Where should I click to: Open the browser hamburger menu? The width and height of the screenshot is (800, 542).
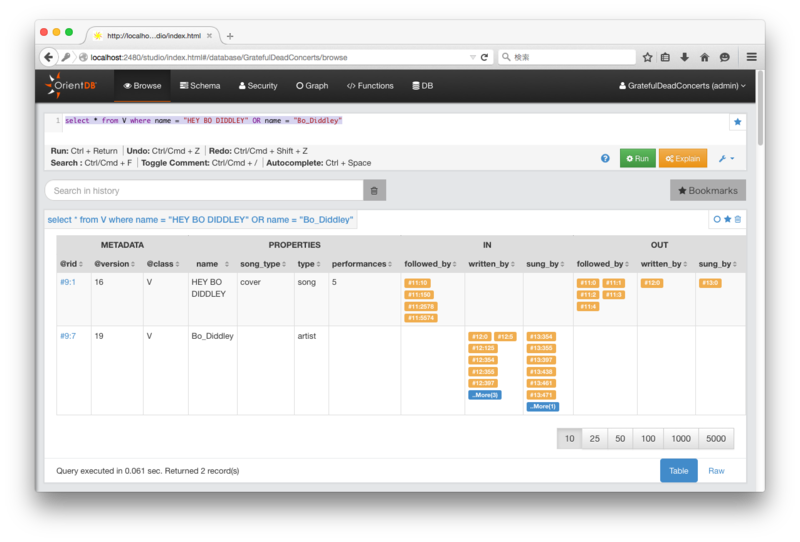(x=752, y=57)
